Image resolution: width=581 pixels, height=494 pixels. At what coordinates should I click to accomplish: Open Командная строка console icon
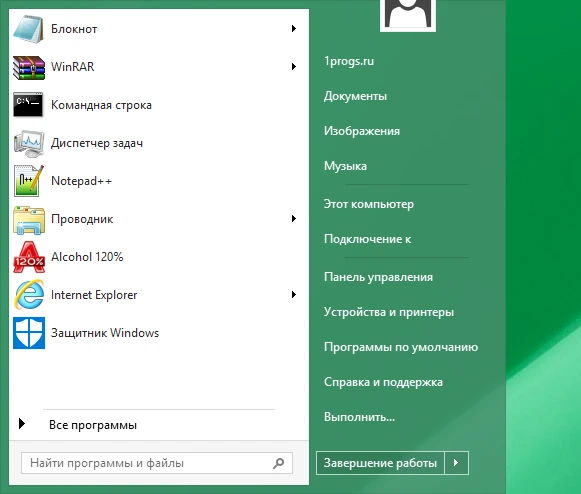(29, 105)
